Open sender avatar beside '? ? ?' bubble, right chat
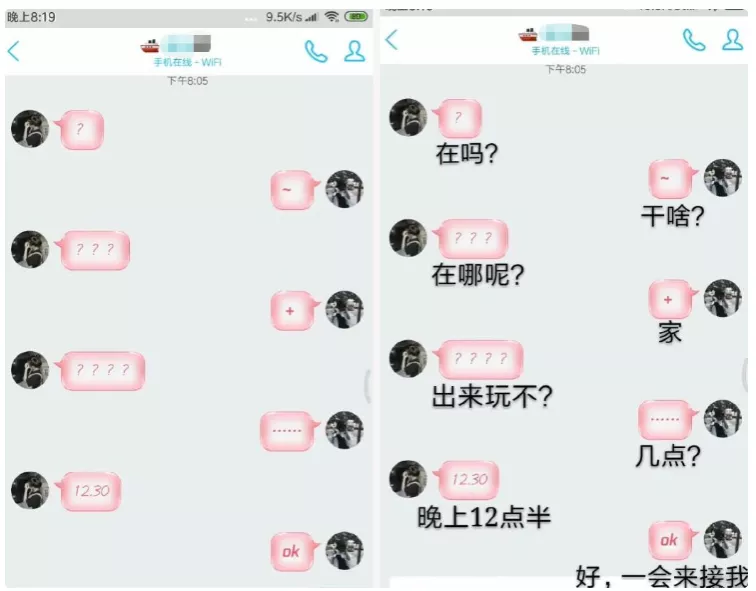The height and width of the screenshot is (591, 756). pyautogui.click(x=408, y=238)
